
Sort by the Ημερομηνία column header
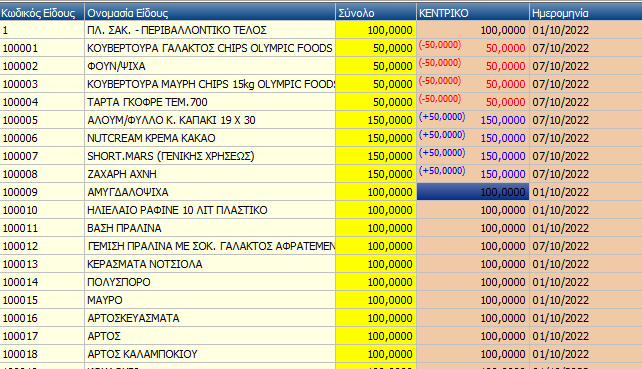click(x=586, y=13)
